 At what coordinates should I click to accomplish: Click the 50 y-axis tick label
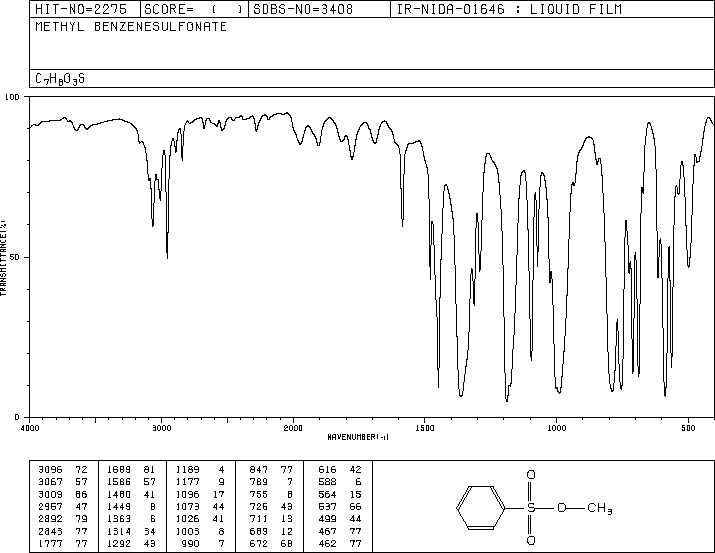(x=15, y=257)
